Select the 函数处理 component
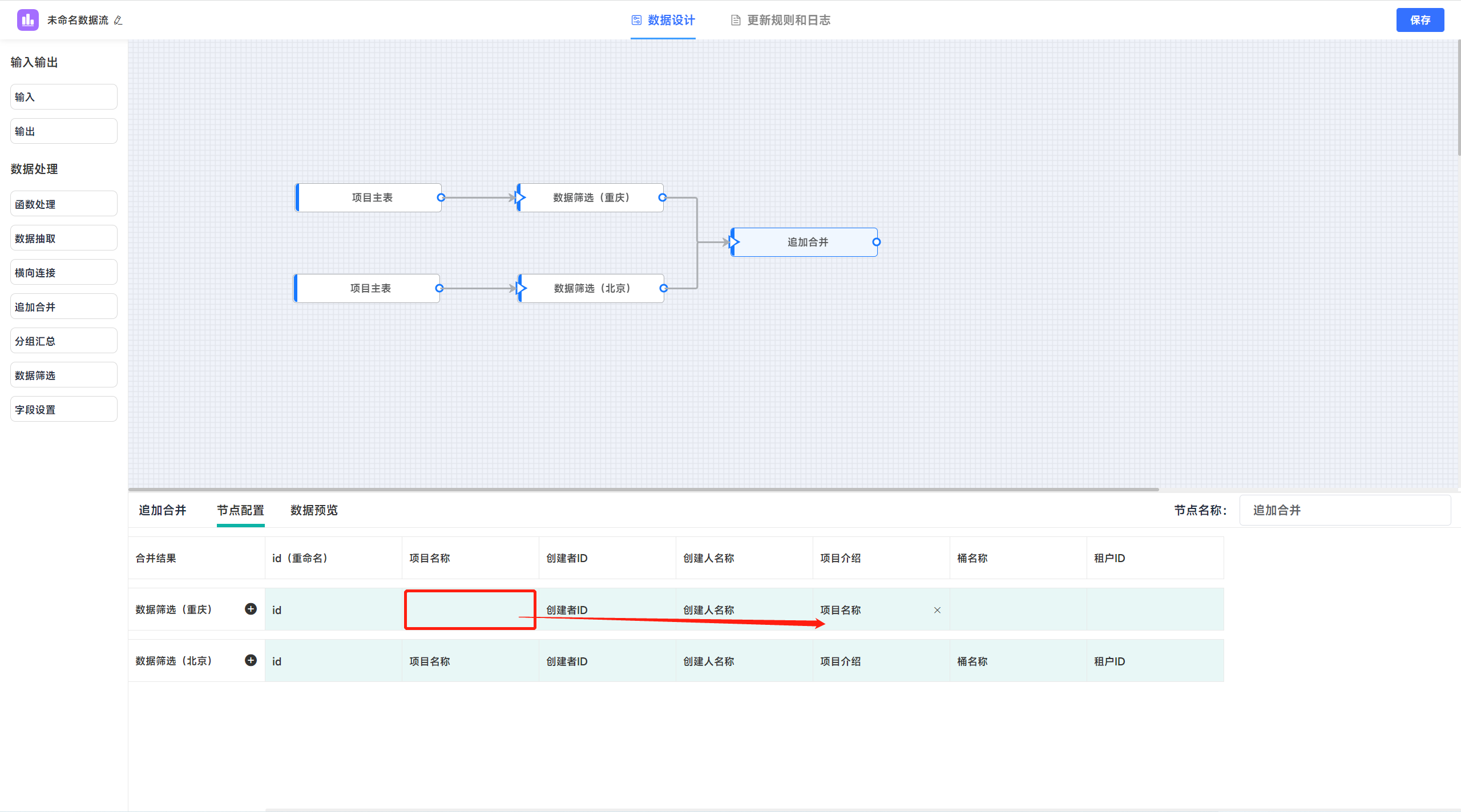The image size is (1461, 812). [x=64, y=204]
